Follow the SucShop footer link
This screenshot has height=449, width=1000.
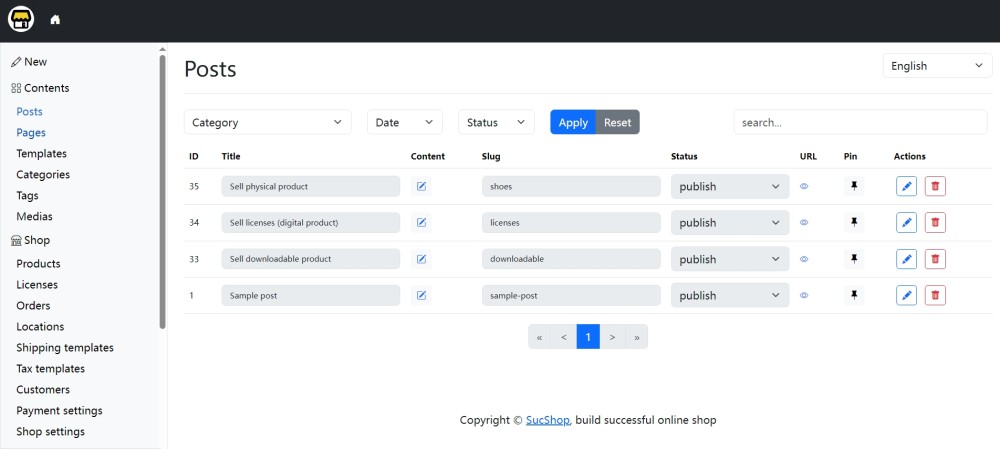point(548,420)
